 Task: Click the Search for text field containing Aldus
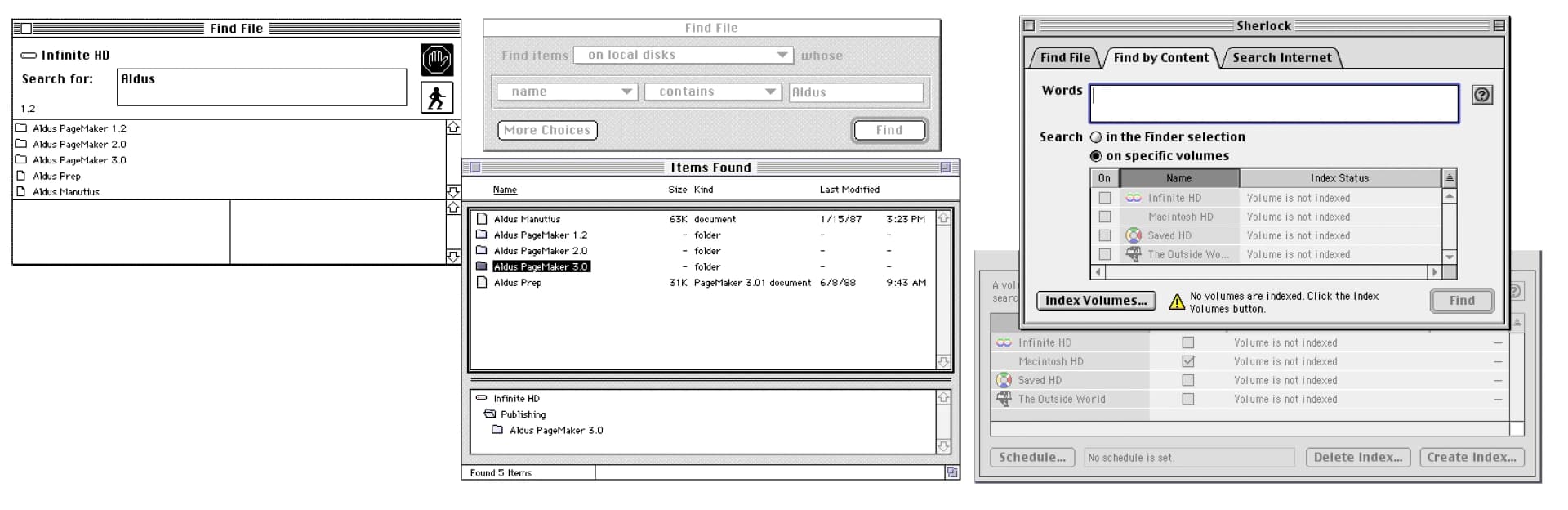(262, 87)
